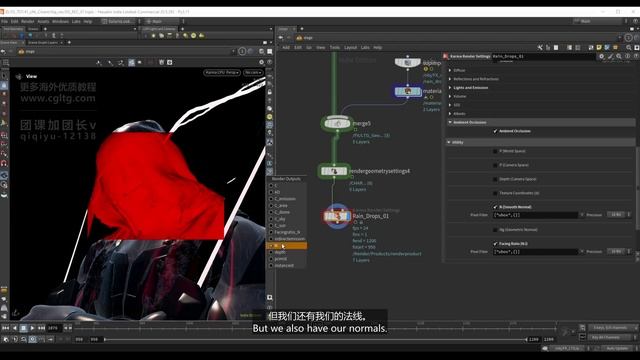This screenshot has width=640, height=360.
Task: Click the stop button in the playbar
Action: tap(23, 328)
